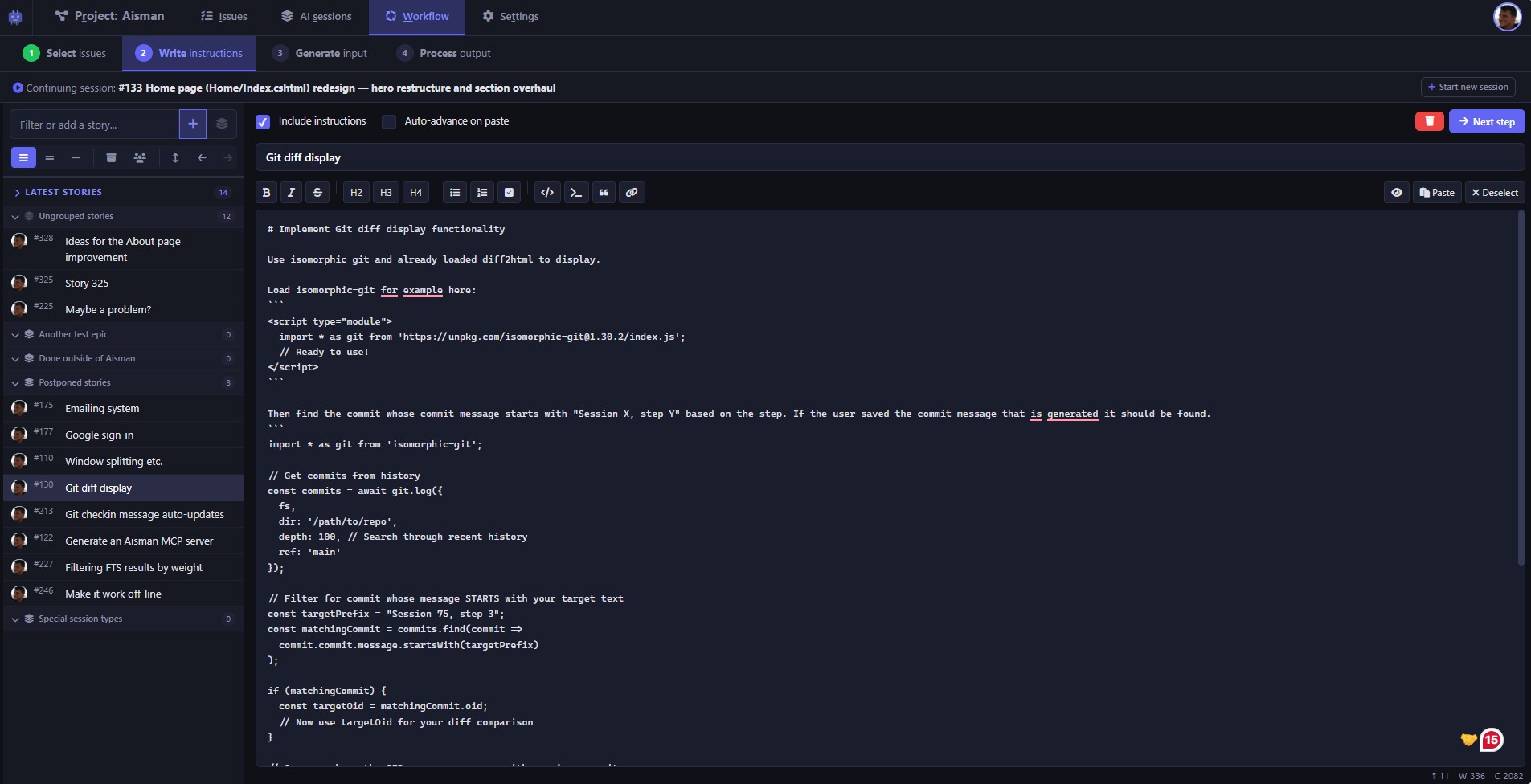1531x784 pixels.
Task: Apply italic formatting
Action: (291, 193)
